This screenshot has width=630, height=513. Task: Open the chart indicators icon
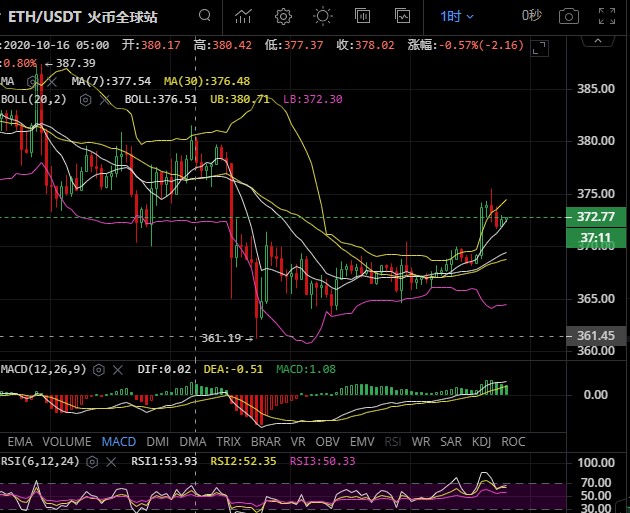pos(243,16)
